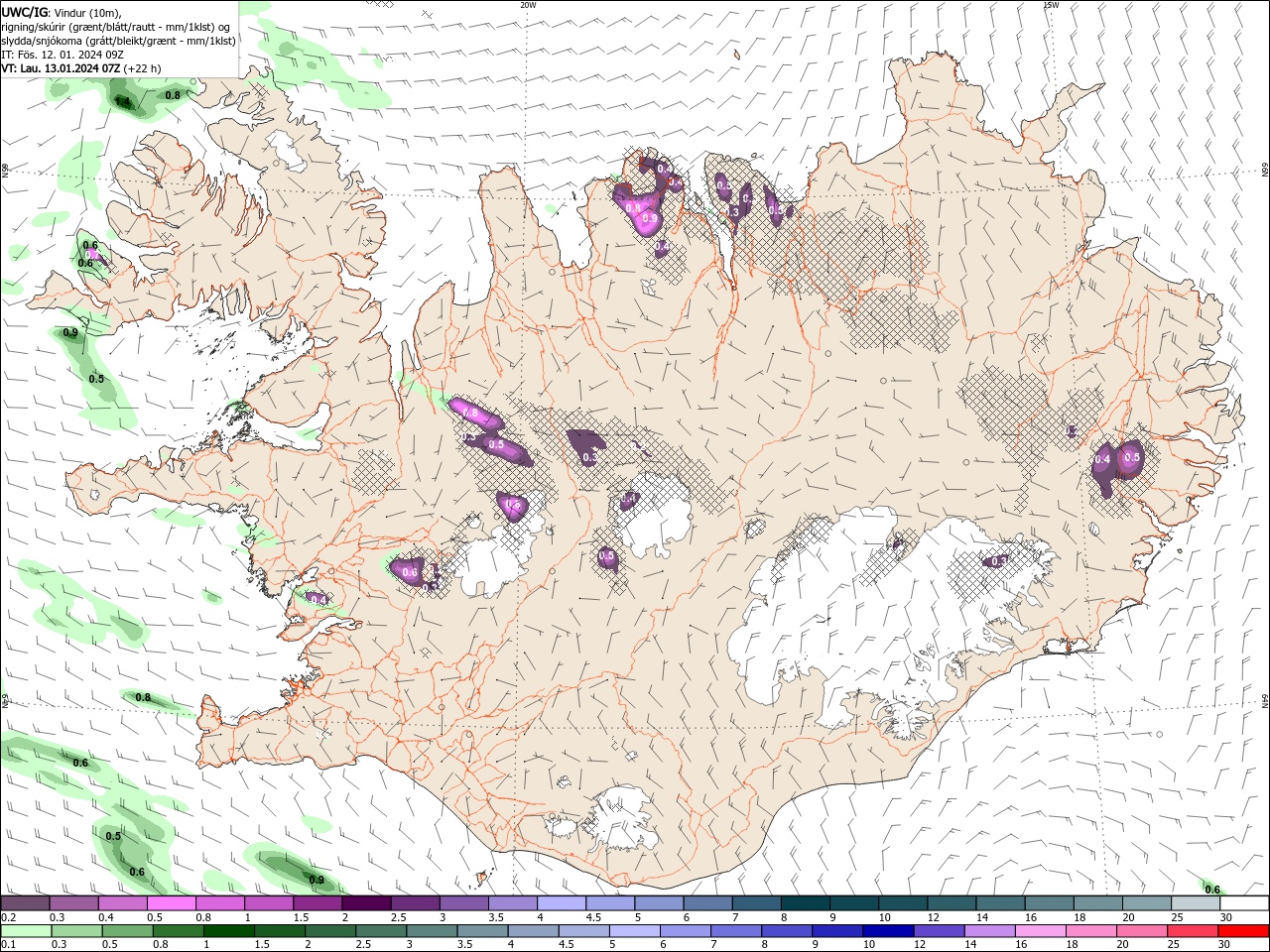Choose the dark teal swatch at 8, top row
This screenshot has width=1270, height=952.
pyautogui.click(x=805, y=903)
